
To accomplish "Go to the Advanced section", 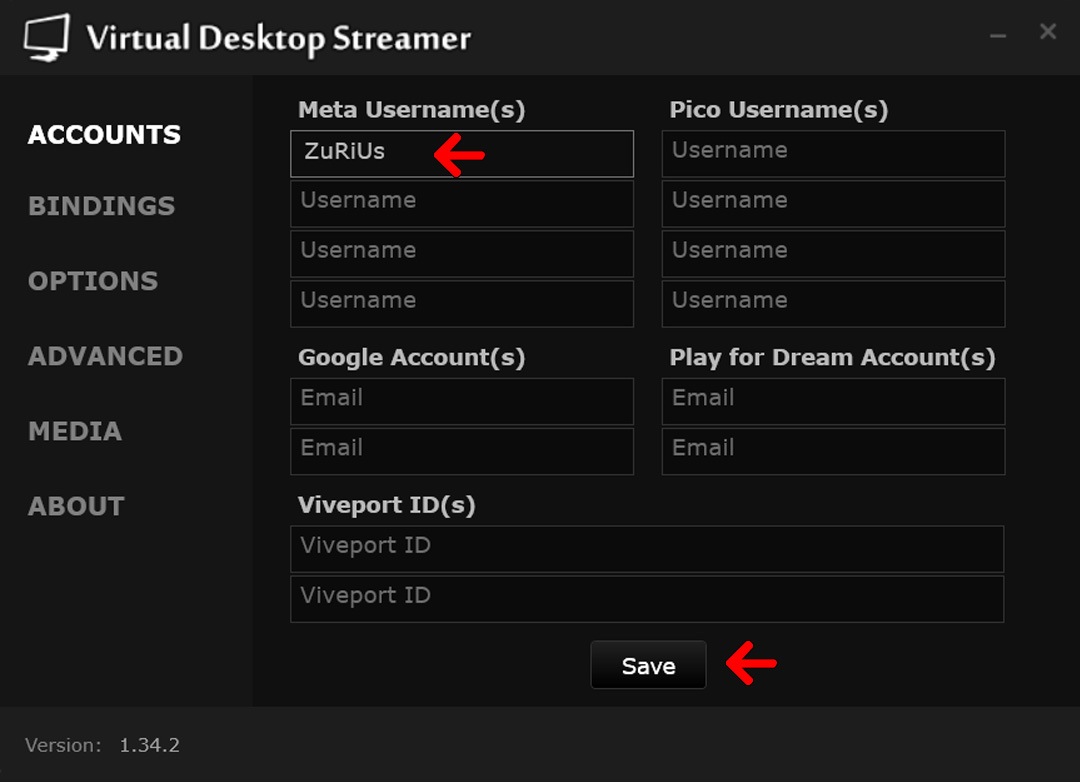I will click(x=105, y=356).
